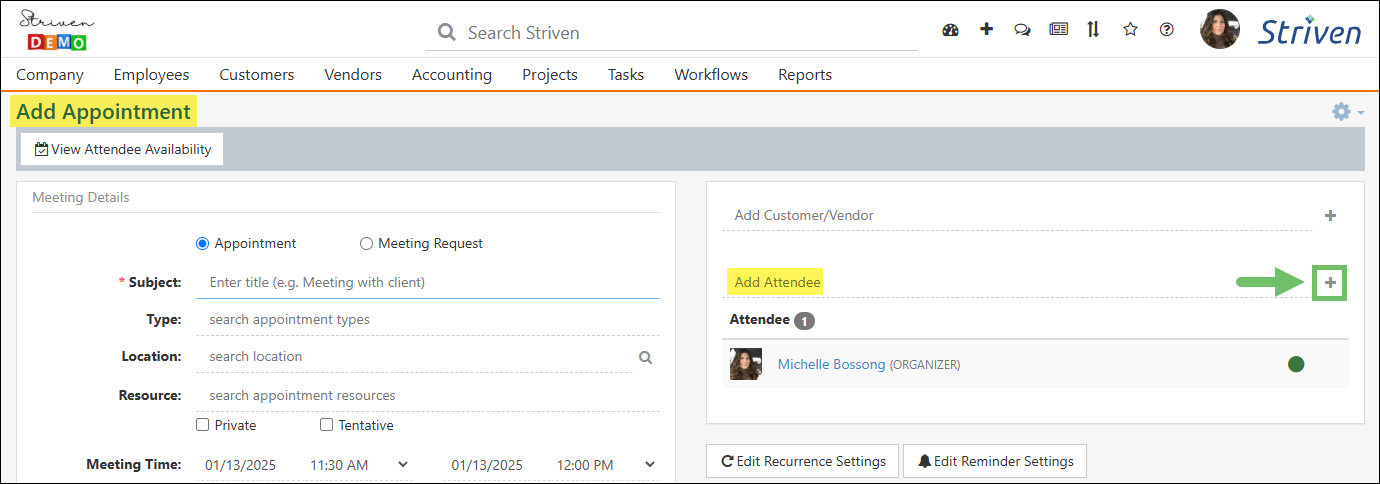
Task: Click the Striven Demo logo
Action: point(53,29)
